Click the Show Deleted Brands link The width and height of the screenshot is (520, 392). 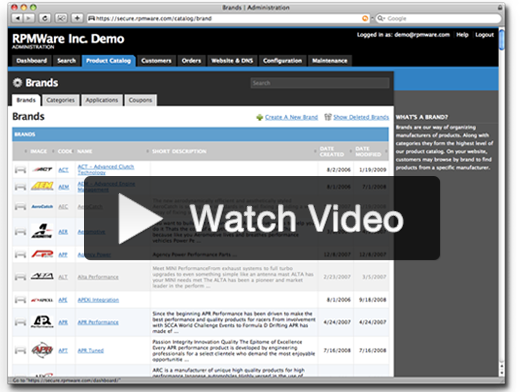pos(361,117)
